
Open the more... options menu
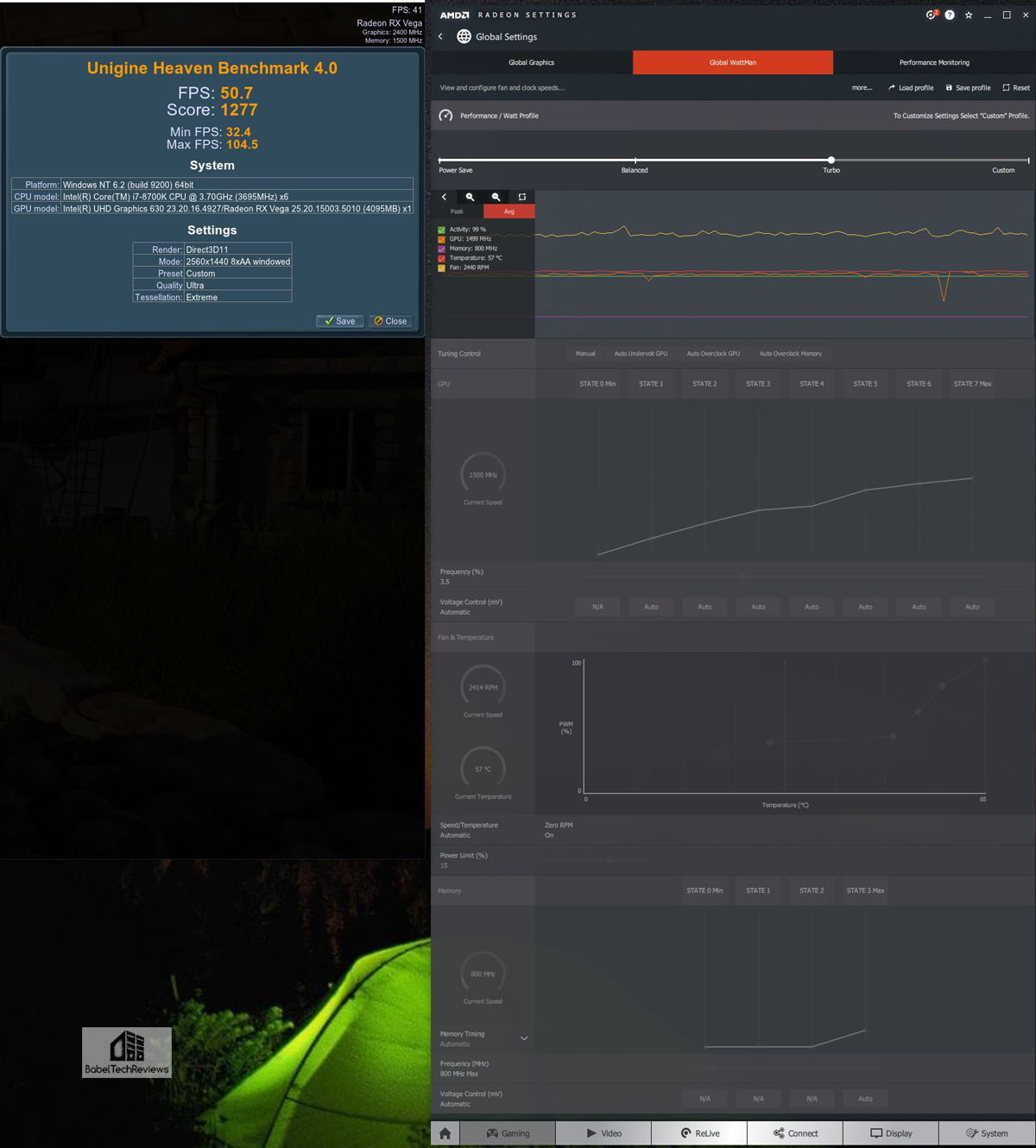pos(862,88)
